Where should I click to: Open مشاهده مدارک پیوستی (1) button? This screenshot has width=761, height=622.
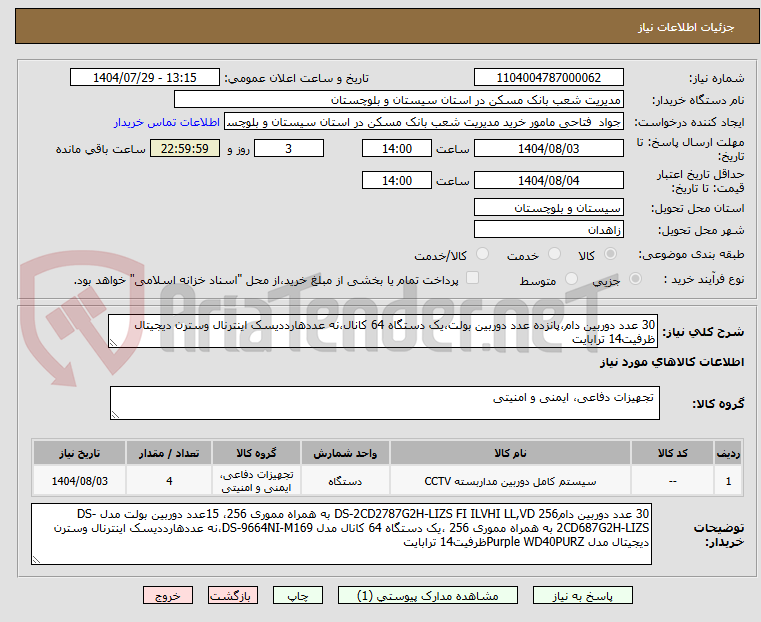pos(428,595)
